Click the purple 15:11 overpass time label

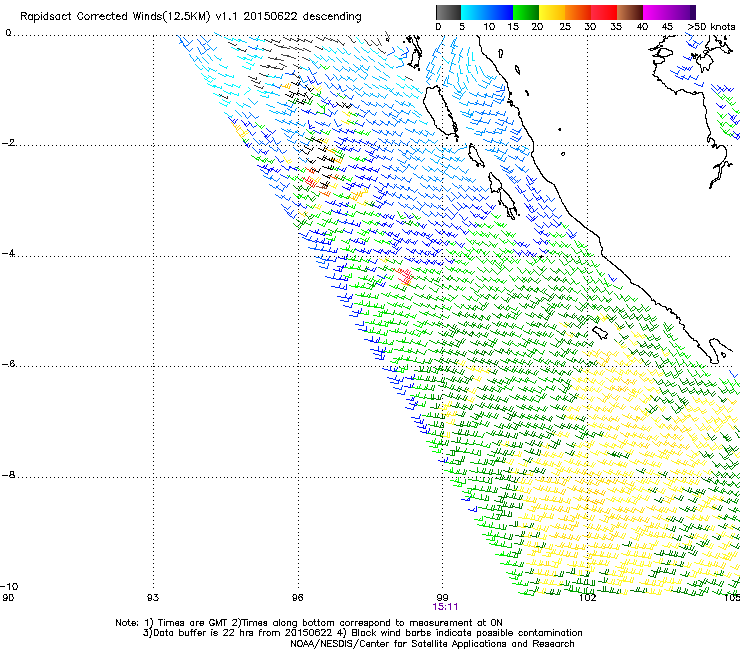[445, 607]
